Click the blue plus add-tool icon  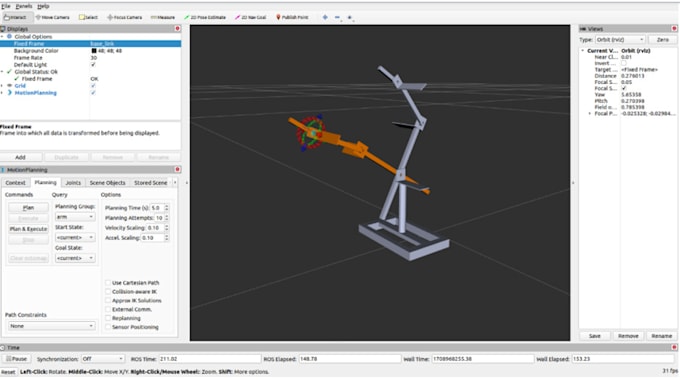click(x=325, y=17)
